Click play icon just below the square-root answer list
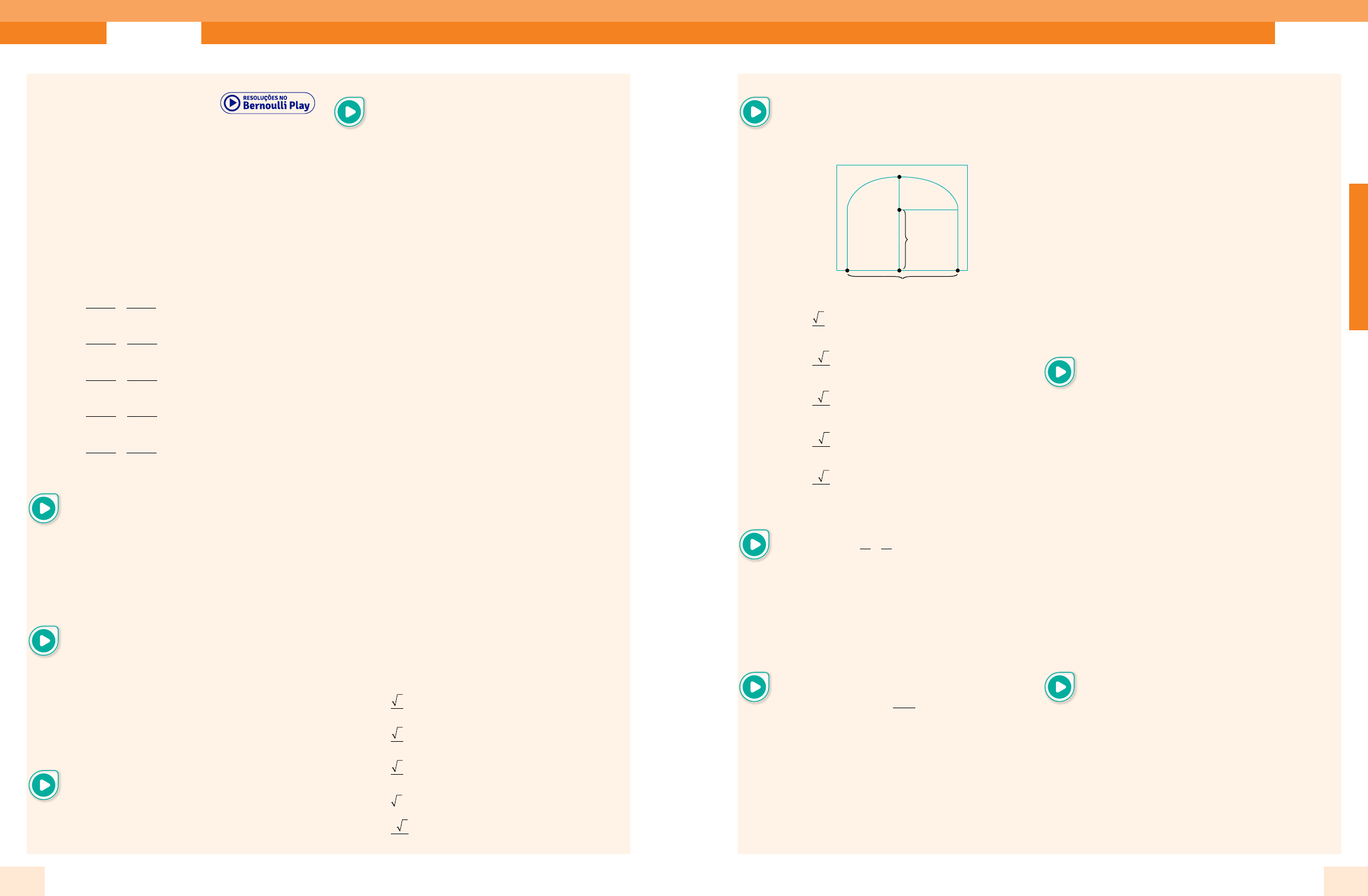The width and height of the screenshot is (1368, 896). point(754,544)
